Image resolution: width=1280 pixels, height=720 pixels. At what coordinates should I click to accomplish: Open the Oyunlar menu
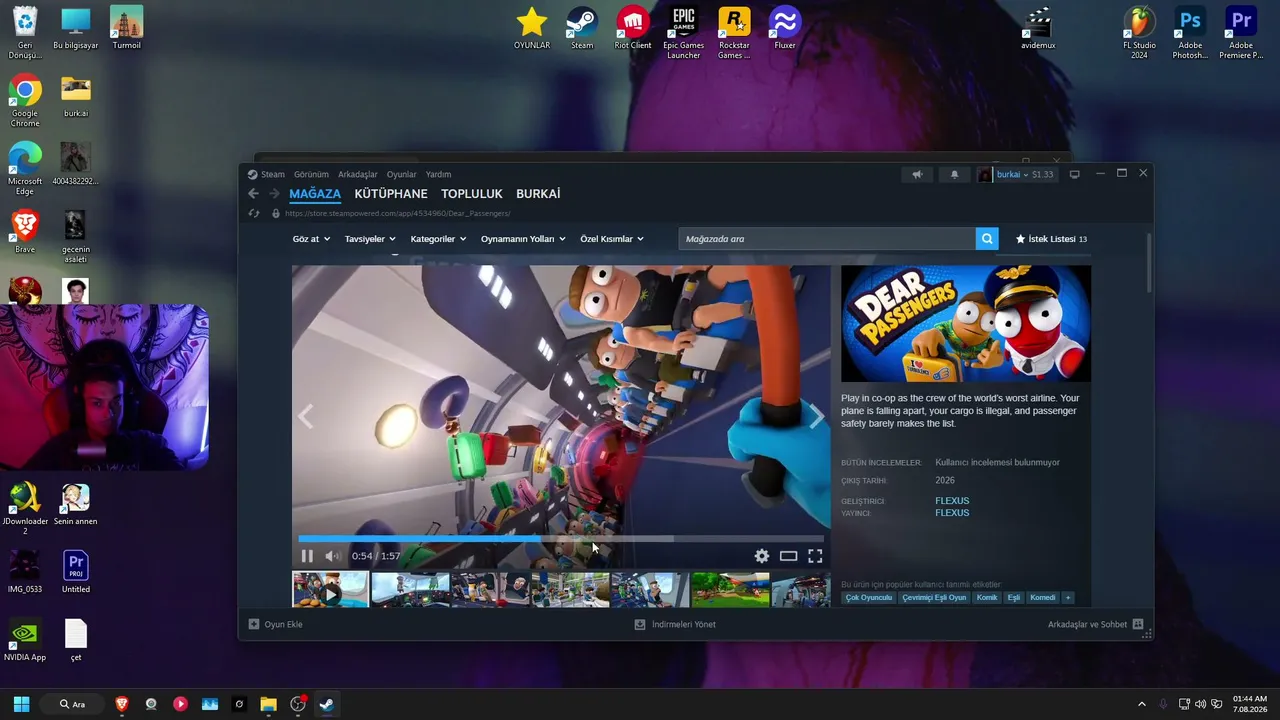point(402,174)
